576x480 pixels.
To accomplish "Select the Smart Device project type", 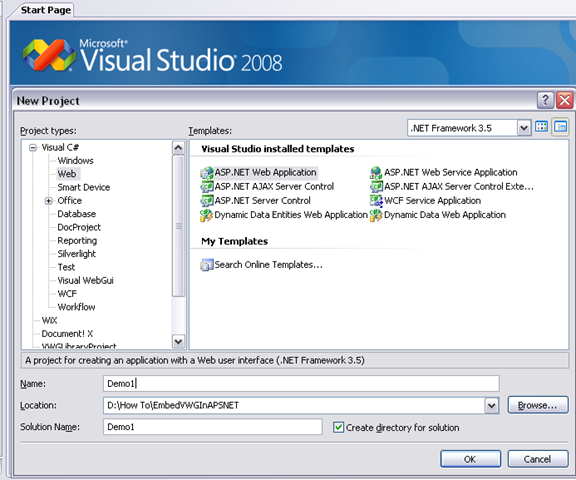I will [x=84, y=187].
